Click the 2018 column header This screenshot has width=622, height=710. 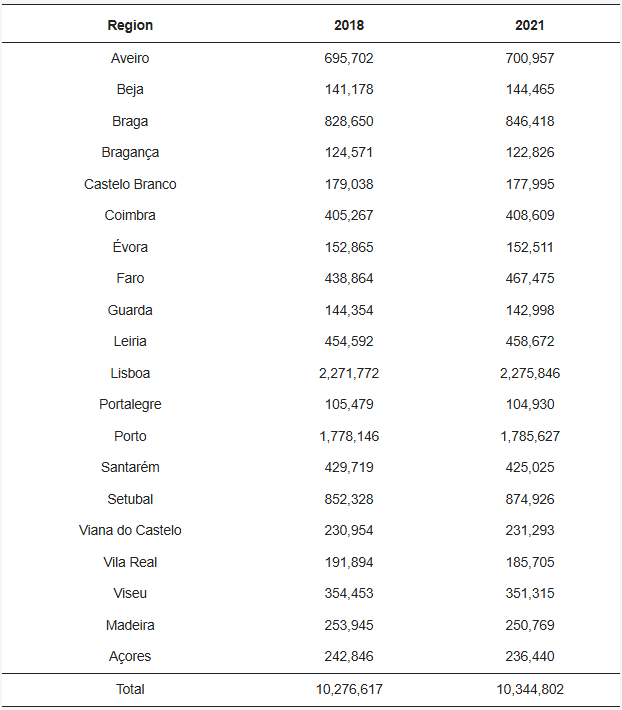[x=349, y=25]
